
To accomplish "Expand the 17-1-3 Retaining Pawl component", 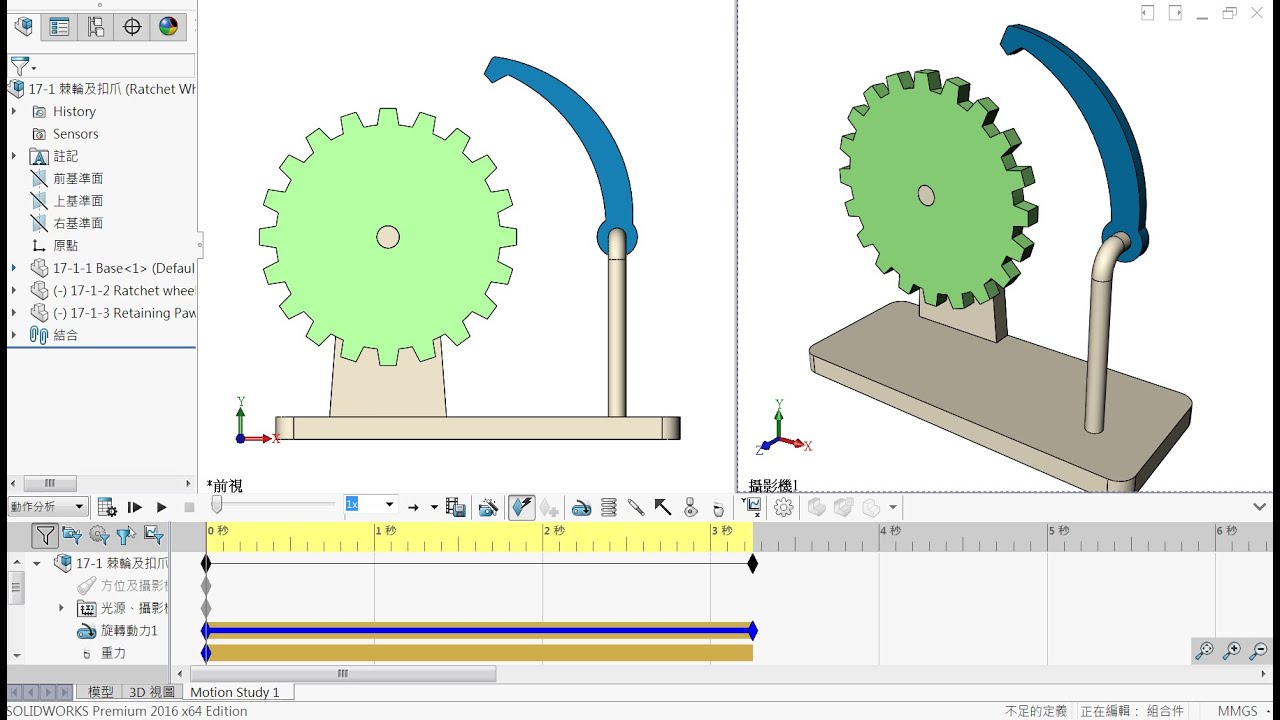I will pos(14,313).
